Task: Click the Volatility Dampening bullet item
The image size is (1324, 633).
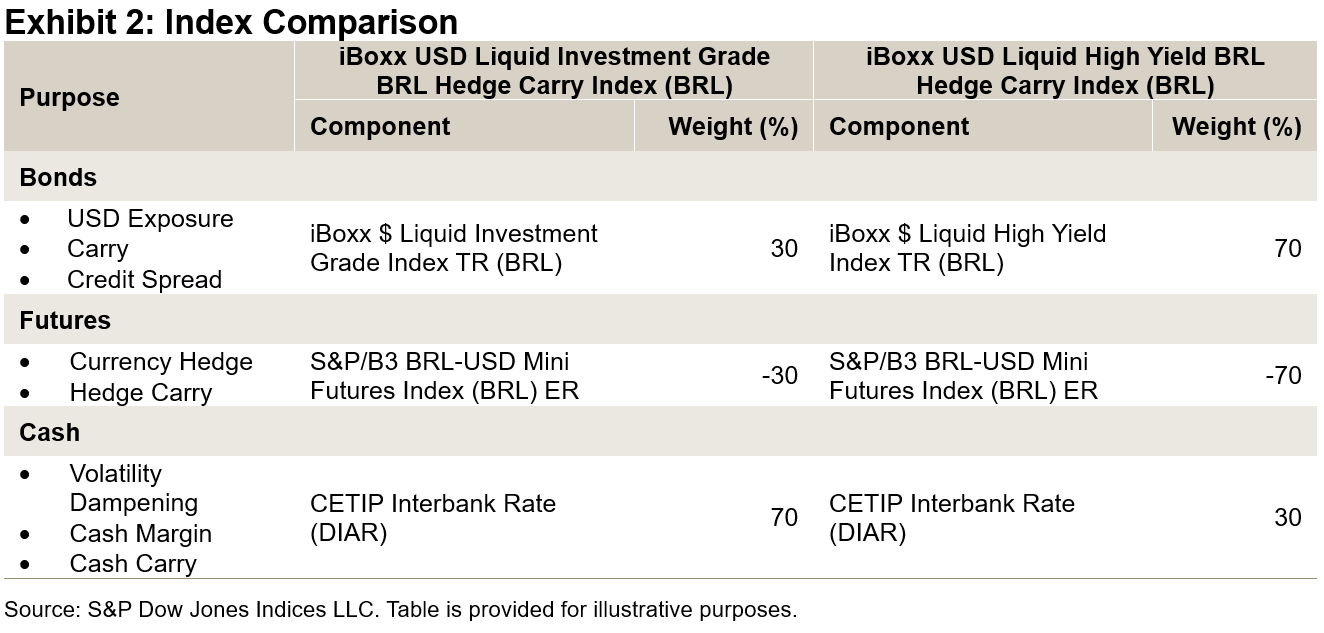Action: 133,488
